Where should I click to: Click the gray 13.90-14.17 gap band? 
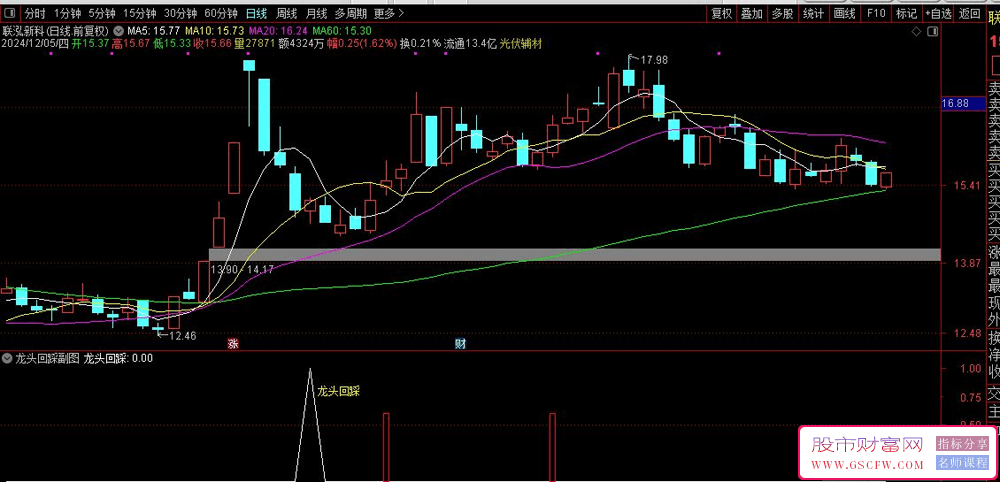(574, 255)
